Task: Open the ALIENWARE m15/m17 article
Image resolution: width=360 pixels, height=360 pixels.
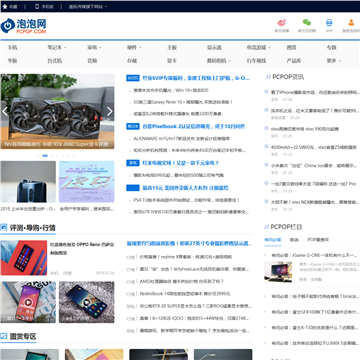Action: [181, 138]
